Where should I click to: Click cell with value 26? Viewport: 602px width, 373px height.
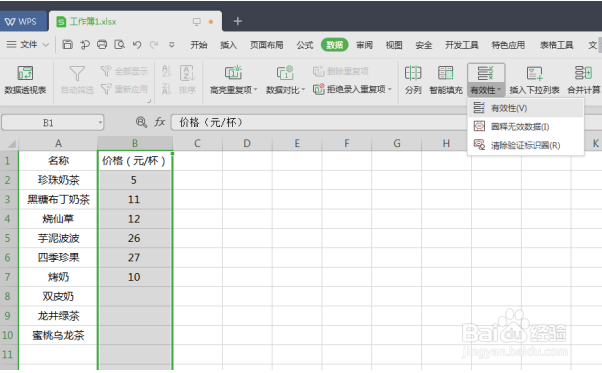click(x=134, y=238)
